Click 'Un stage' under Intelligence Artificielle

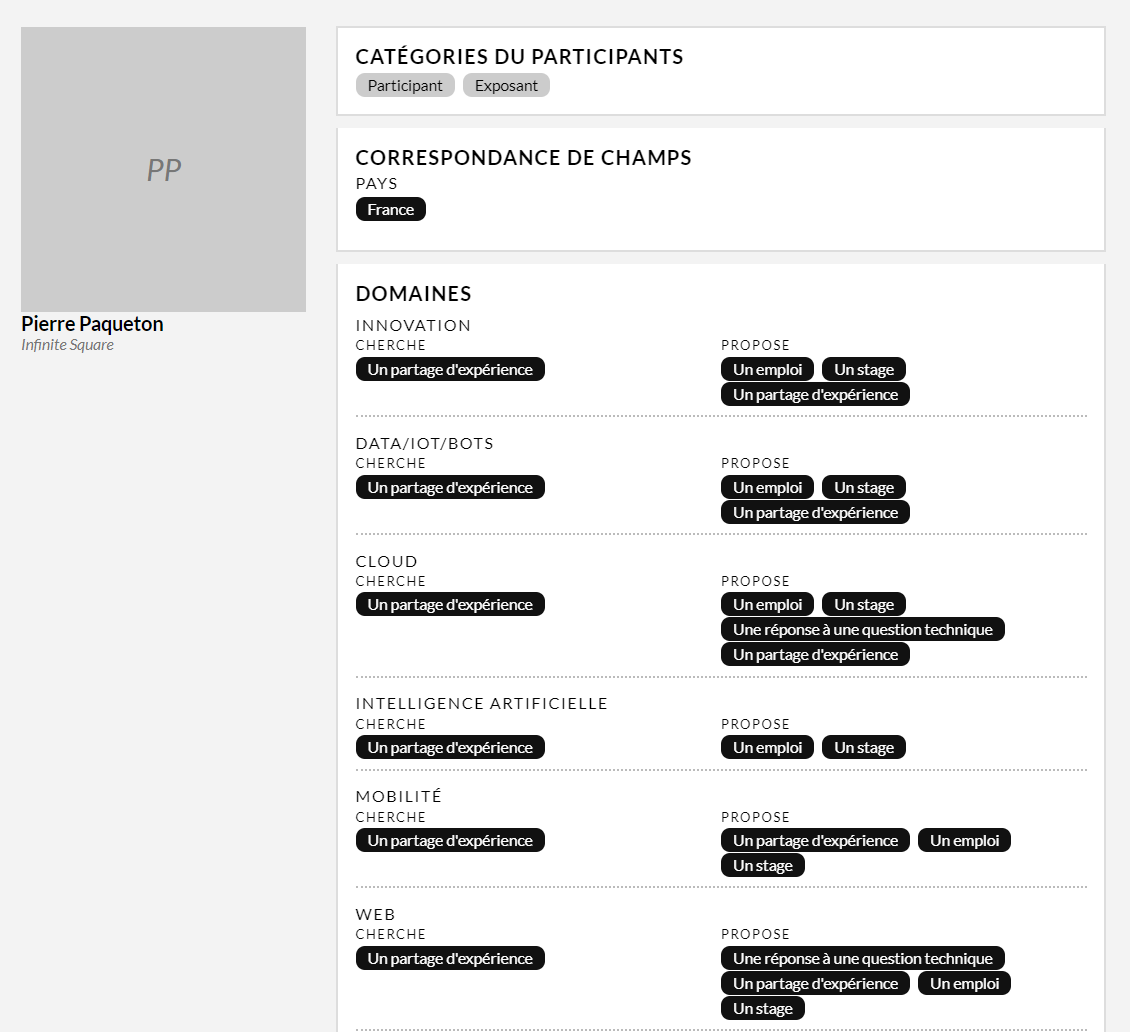click(x=863, y=748)
